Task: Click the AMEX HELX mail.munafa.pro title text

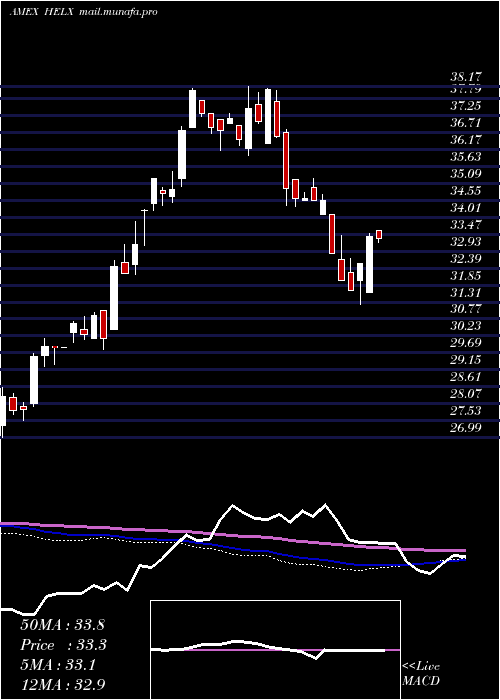Action: pos(83,12)
